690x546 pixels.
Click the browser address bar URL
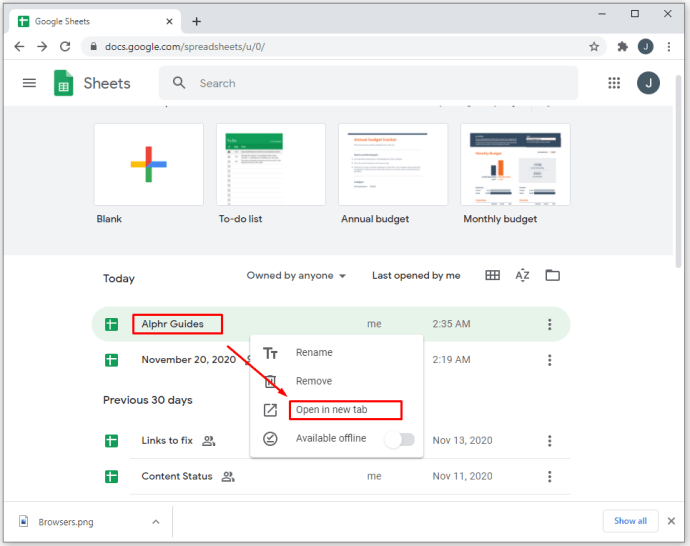tap(185, 47)
